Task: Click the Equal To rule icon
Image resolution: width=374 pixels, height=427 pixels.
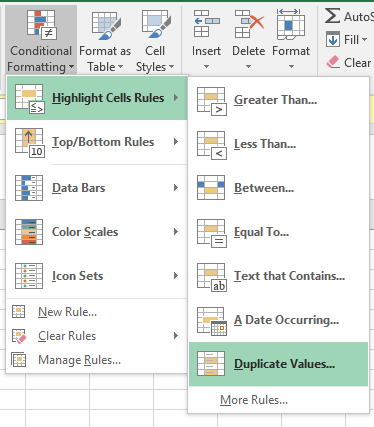Action: (212, 233)
